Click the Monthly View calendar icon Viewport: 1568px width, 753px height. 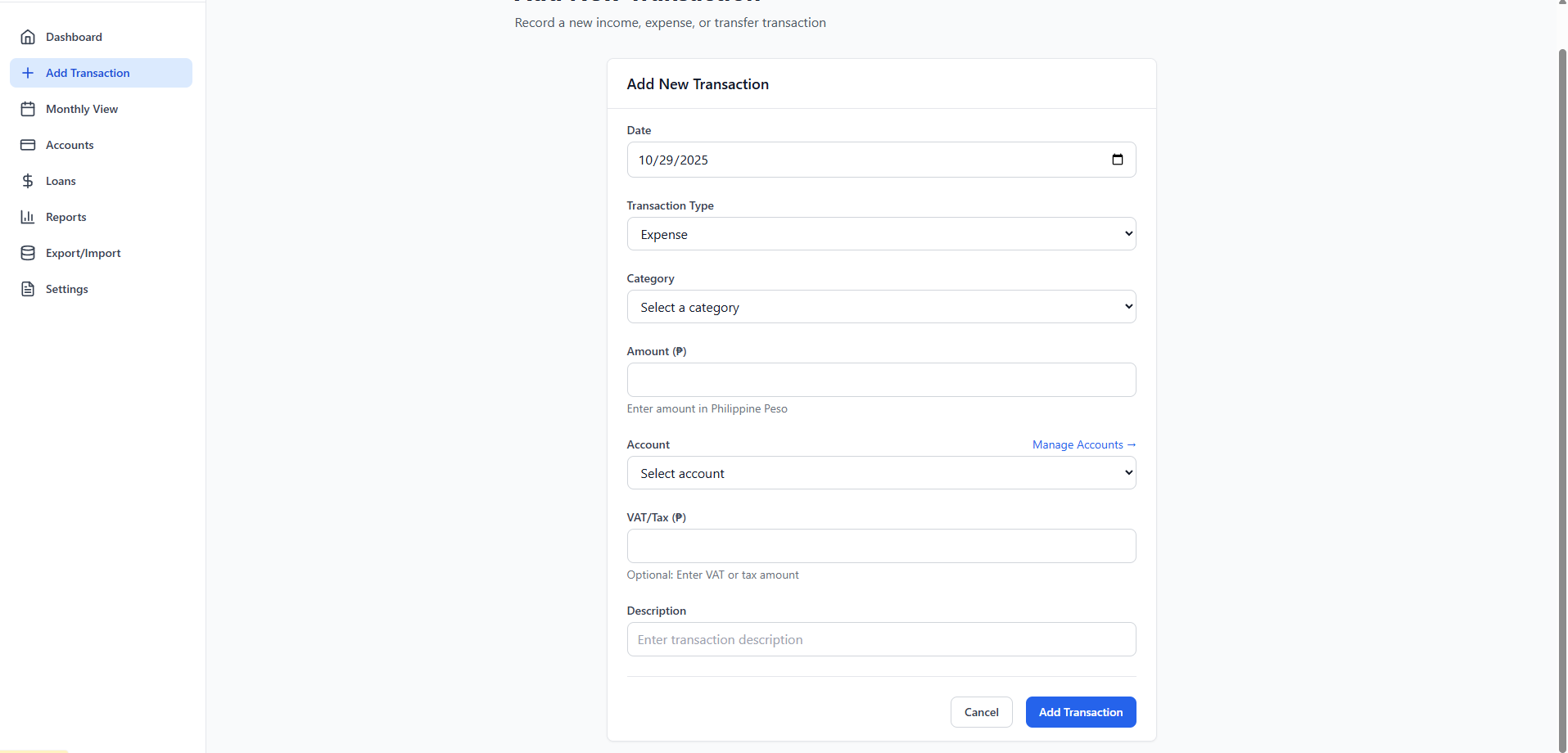pyautogui.click(x=28, y=109)
